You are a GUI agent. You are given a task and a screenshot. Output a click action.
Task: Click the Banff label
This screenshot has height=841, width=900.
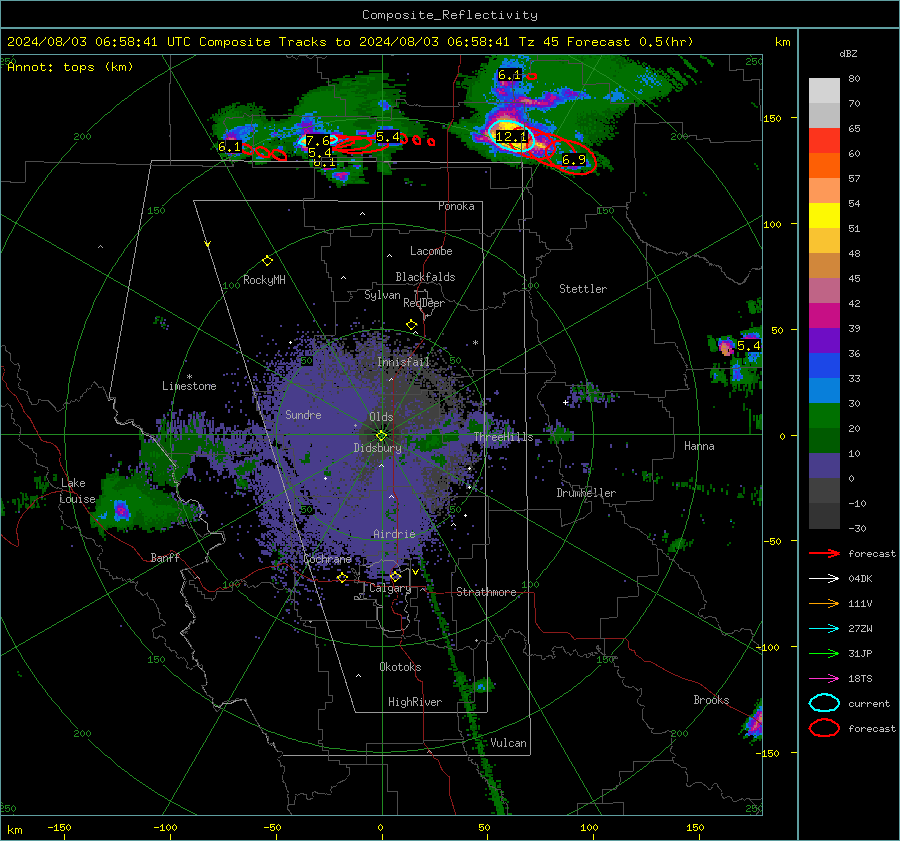click(x=165, y=557)
